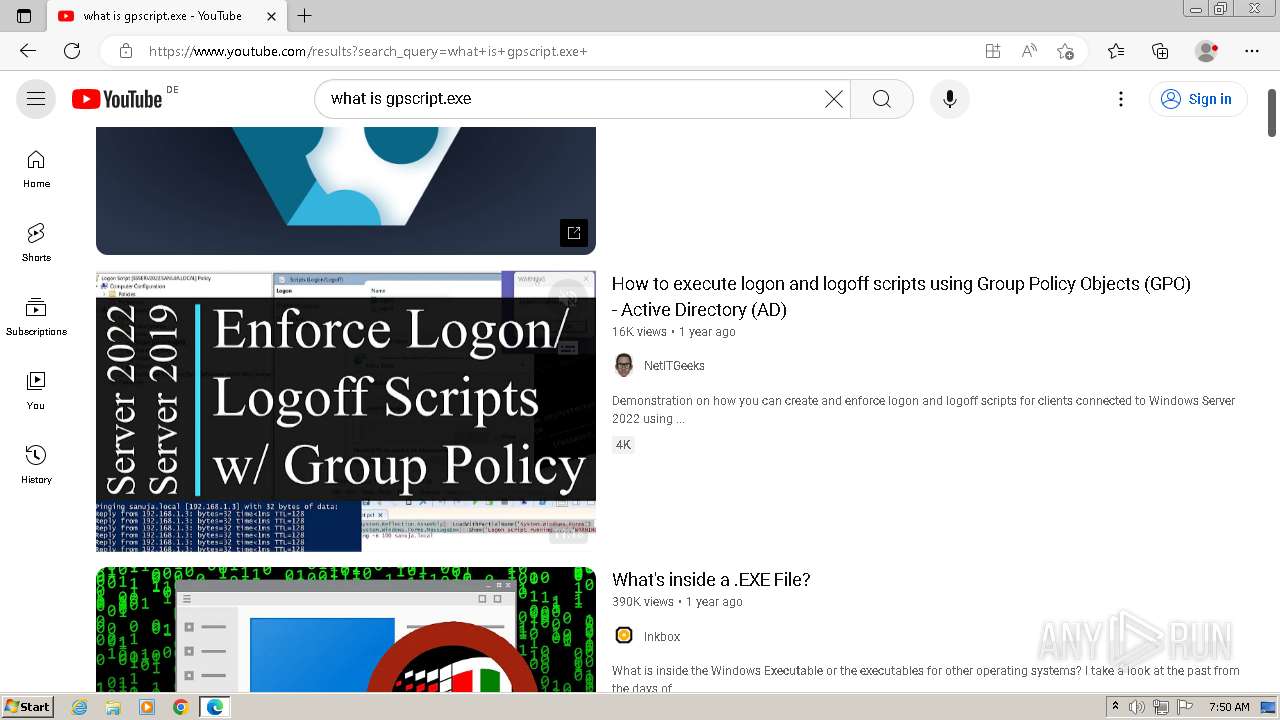Open Collections in Edge toolbar
Viewport: 1280px width, 720px height.
(x=1160, y=51)
